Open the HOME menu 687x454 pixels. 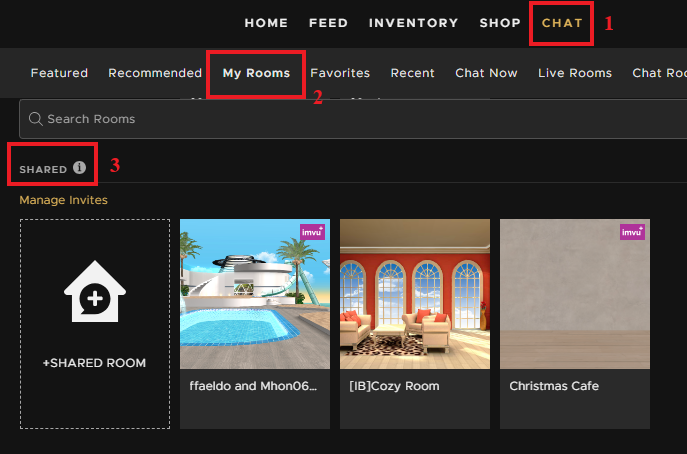coord(266,23)
